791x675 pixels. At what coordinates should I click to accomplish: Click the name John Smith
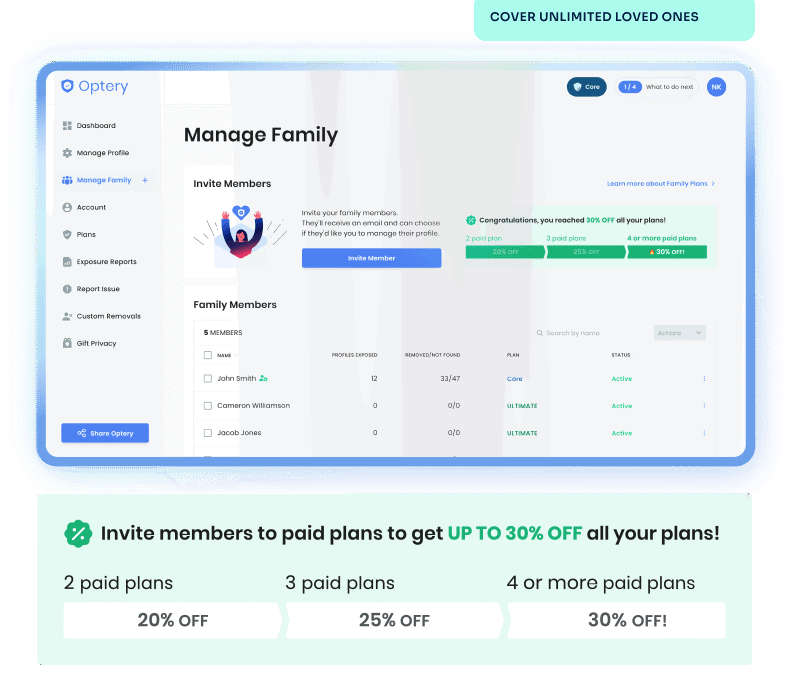click(x=237, y=378)
